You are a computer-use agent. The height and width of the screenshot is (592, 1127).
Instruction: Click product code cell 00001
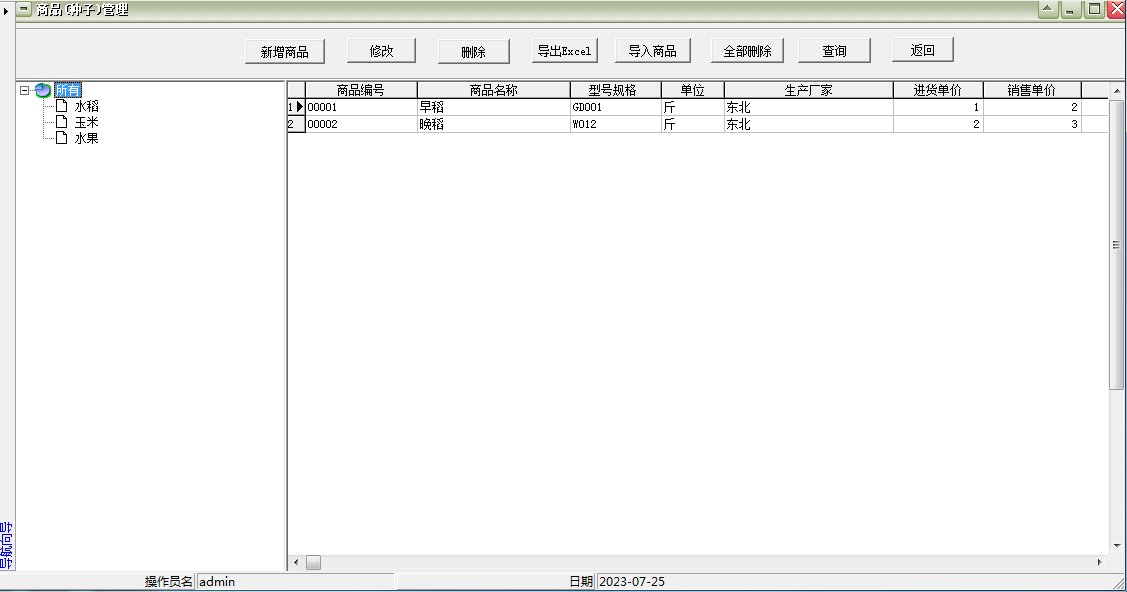361,107
